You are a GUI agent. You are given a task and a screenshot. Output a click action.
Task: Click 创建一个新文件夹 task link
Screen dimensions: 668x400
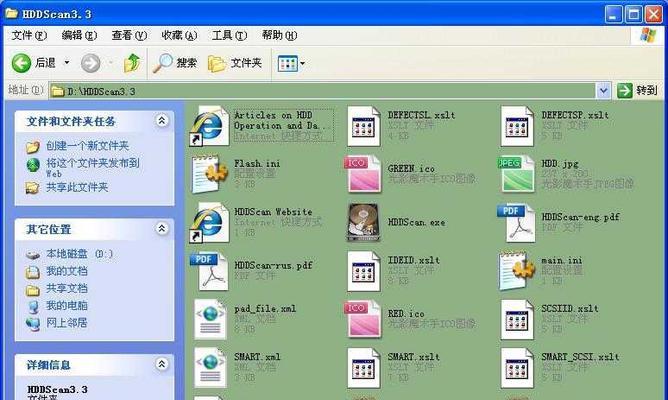[x=87, y=146]
